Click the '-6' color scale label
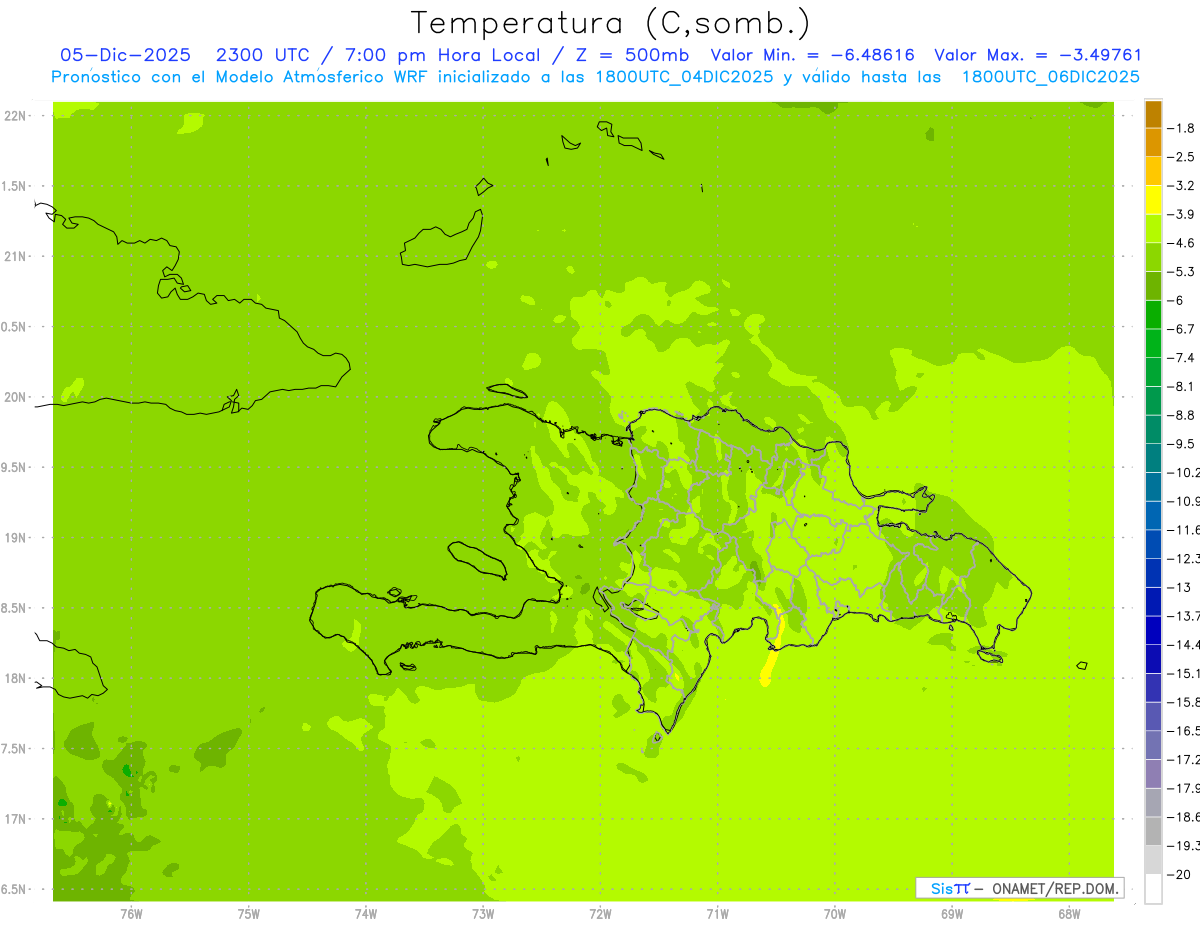 pos(1176,300)
